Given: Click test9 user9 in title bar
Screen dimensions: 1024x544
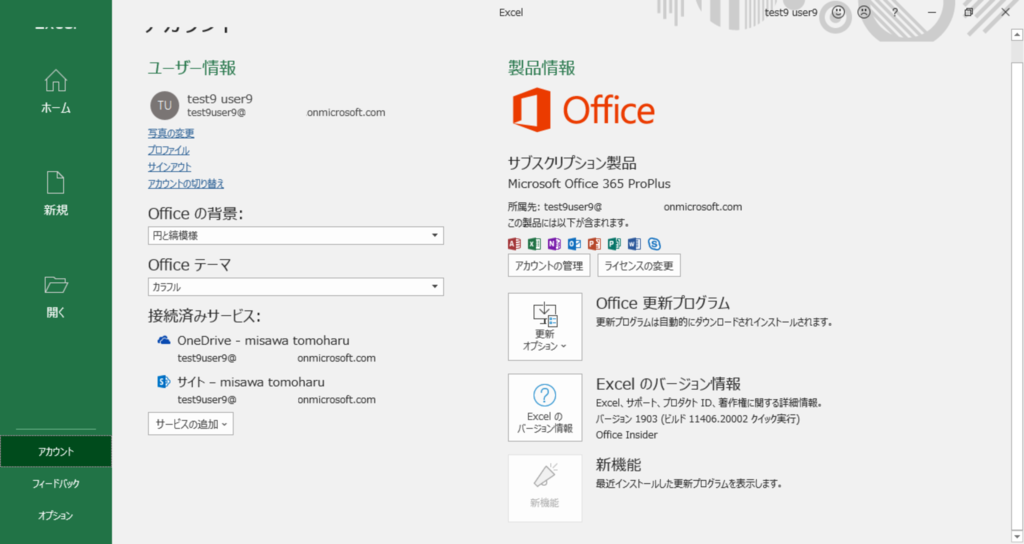Looking at the screenshot, I should coord(791,12).
